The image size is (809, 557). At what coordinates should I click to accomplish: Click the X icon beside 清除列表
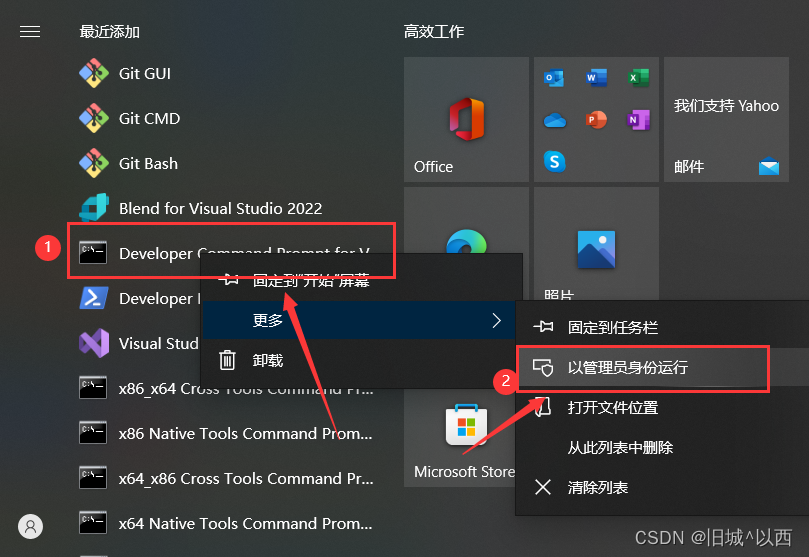point(543,487)
